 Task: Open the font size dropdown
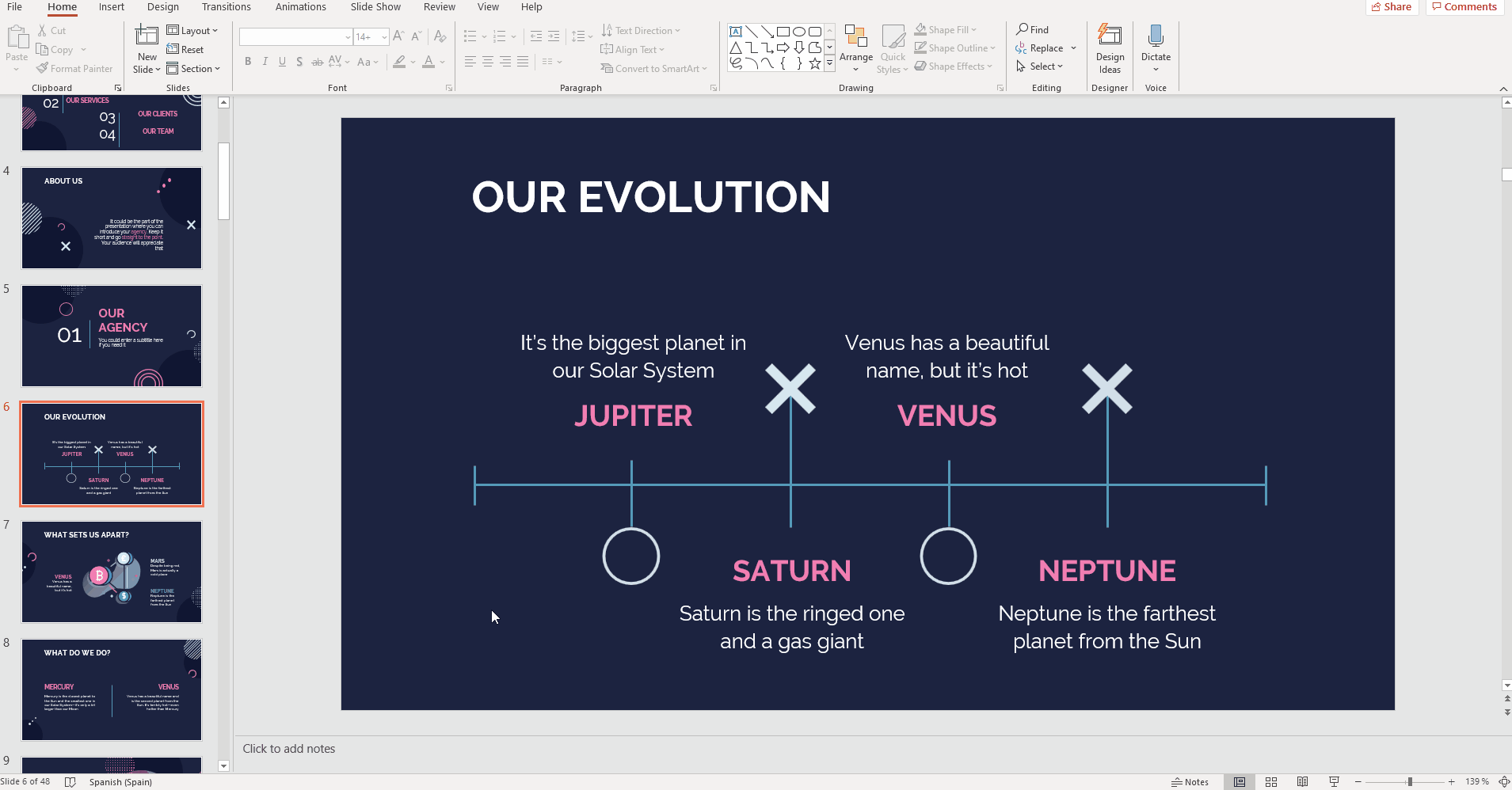[384, 37]
